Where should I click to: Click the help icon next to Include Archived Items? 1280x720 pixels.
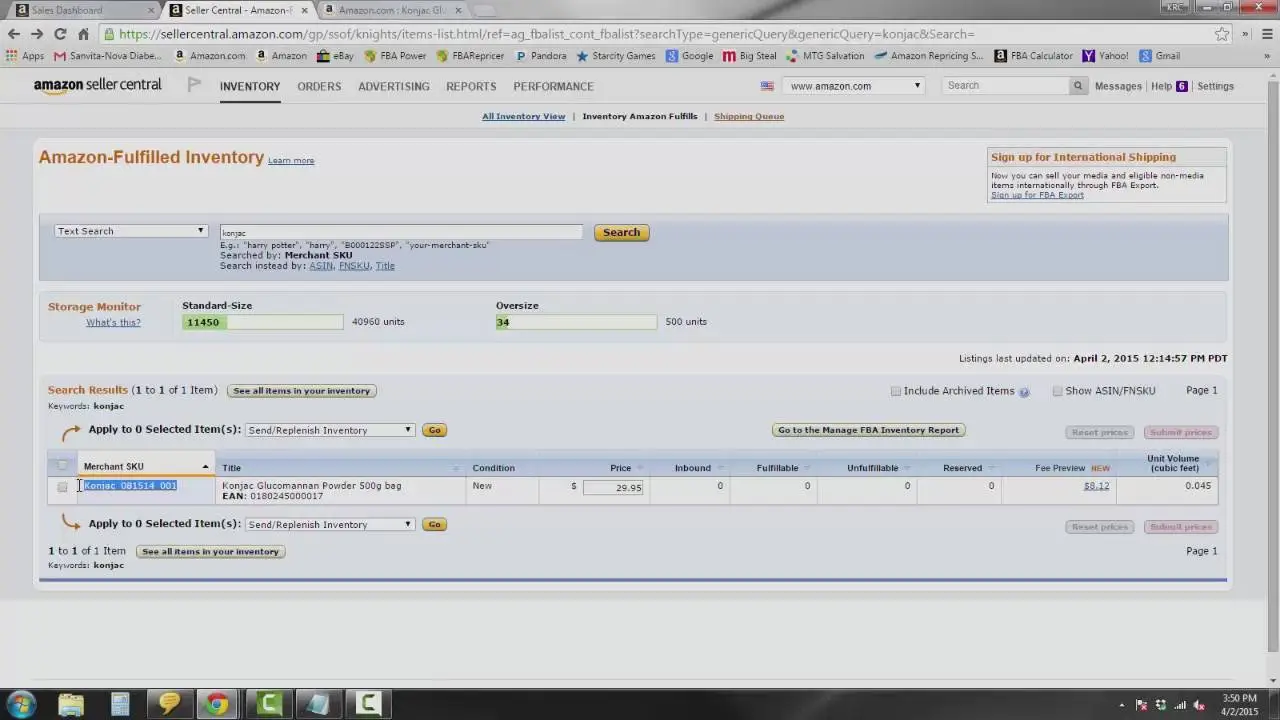click(1024, 392)
